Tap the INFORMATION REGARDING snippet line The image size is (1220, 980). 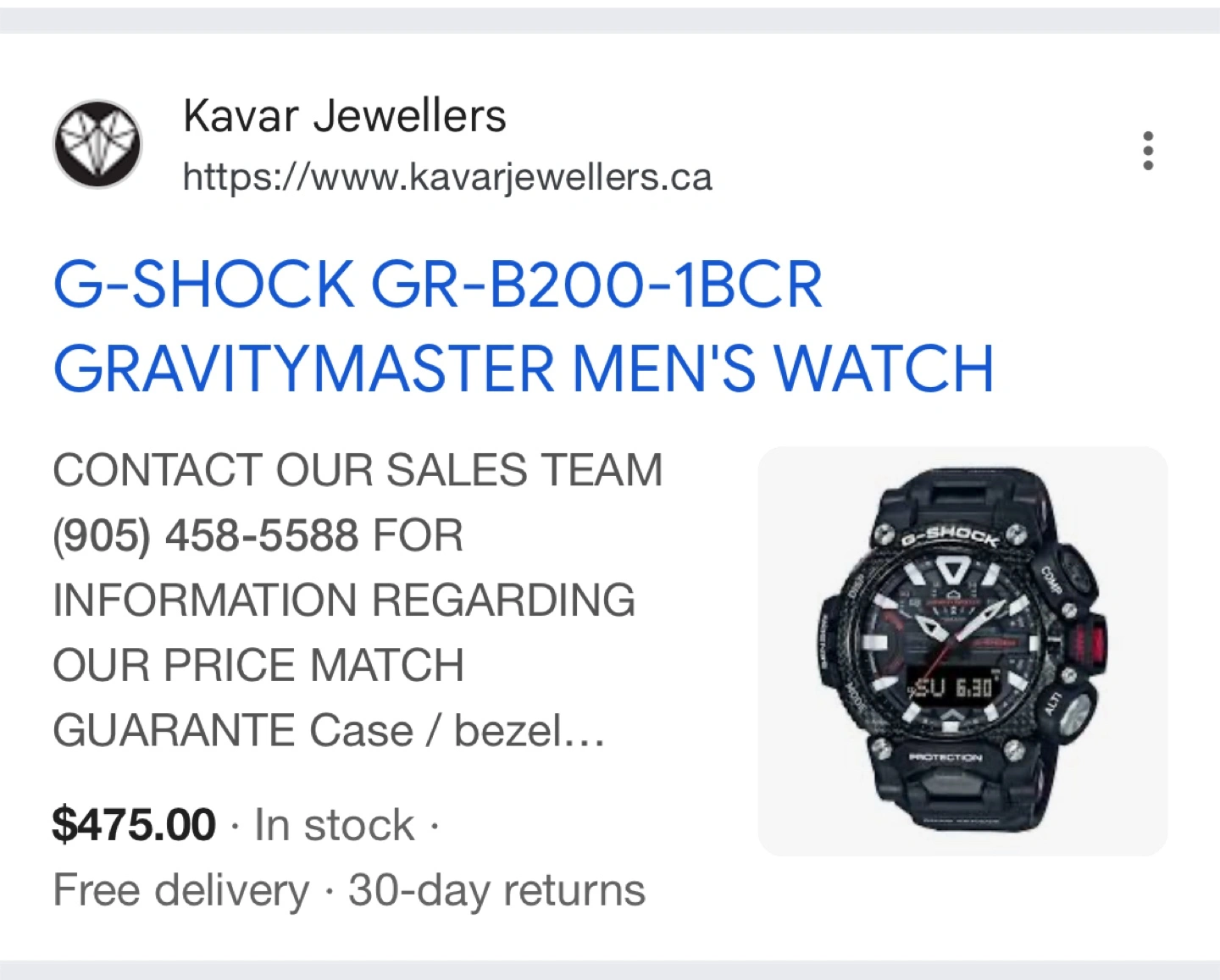pos(344,600)
